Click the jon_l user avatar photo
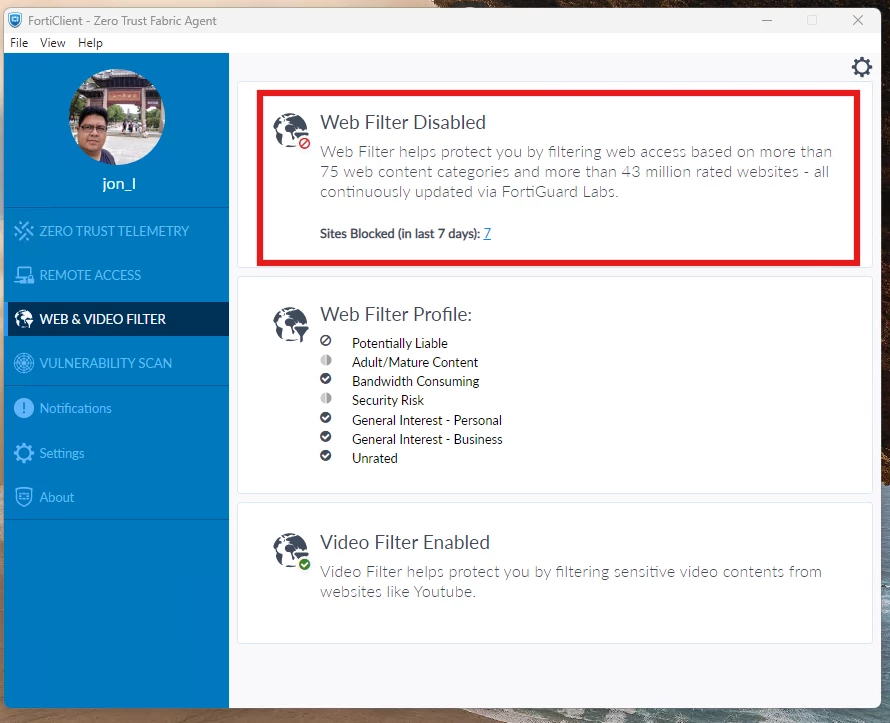Image resolution: width=890 pixels, height=723 pixels. click(117, 117)
